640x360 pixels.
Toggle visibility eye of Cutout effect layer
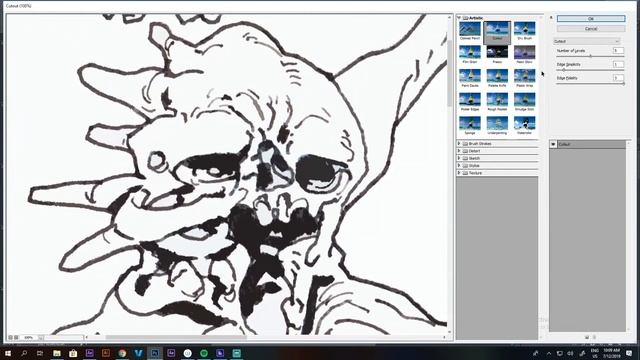553,144
